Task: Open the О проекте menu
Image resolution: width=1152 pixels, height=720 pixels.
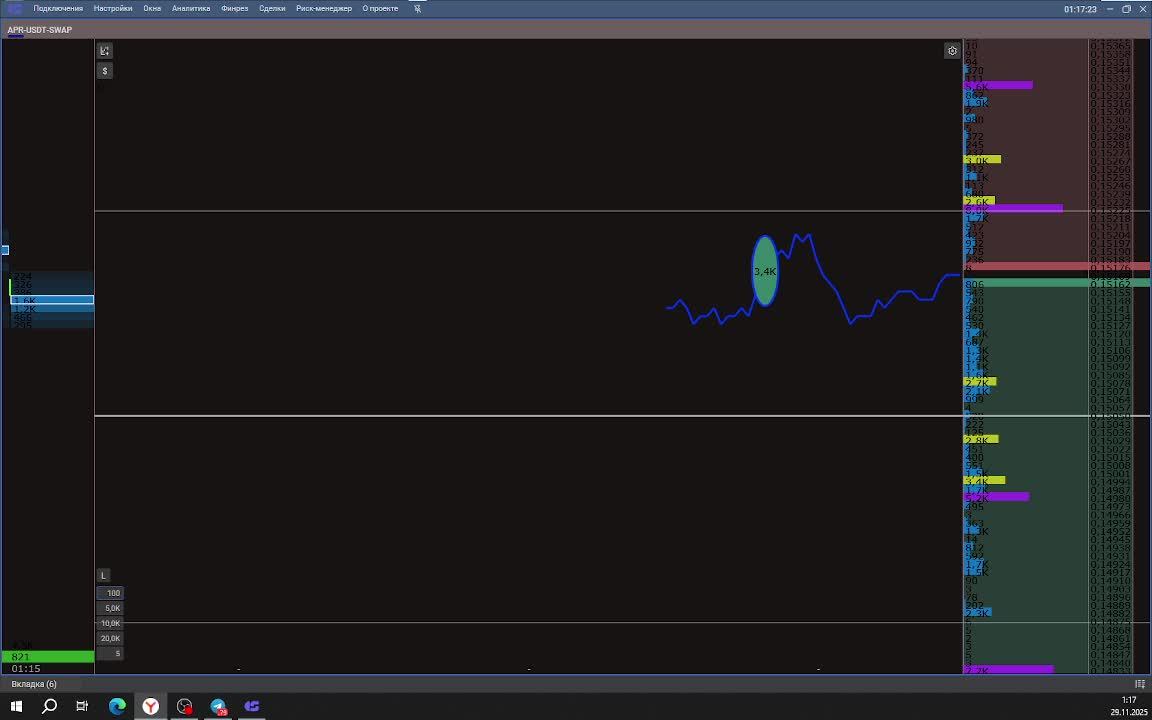Action: (x=380, y=9)
